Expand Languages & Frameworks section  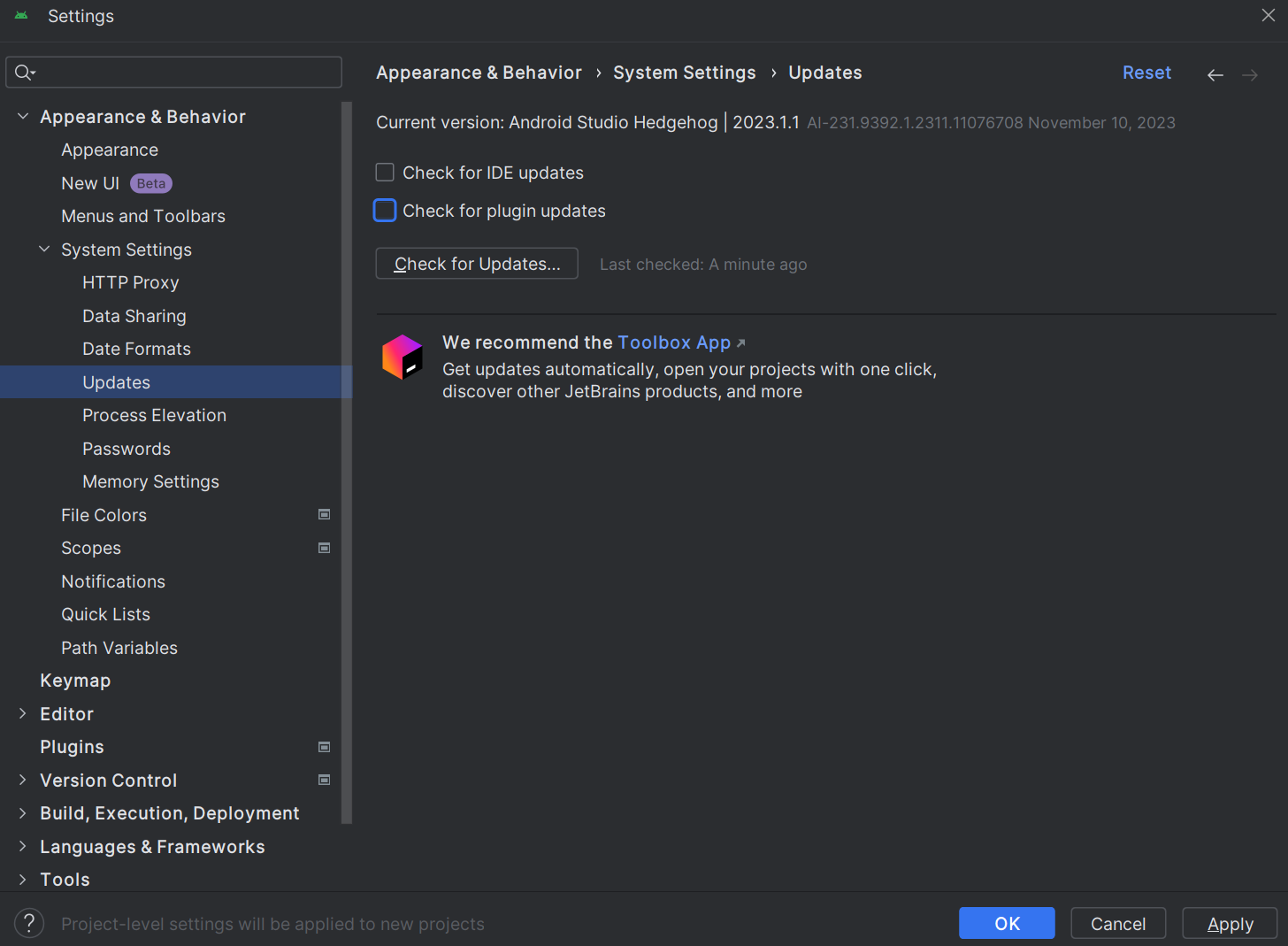tap(23, 846)
